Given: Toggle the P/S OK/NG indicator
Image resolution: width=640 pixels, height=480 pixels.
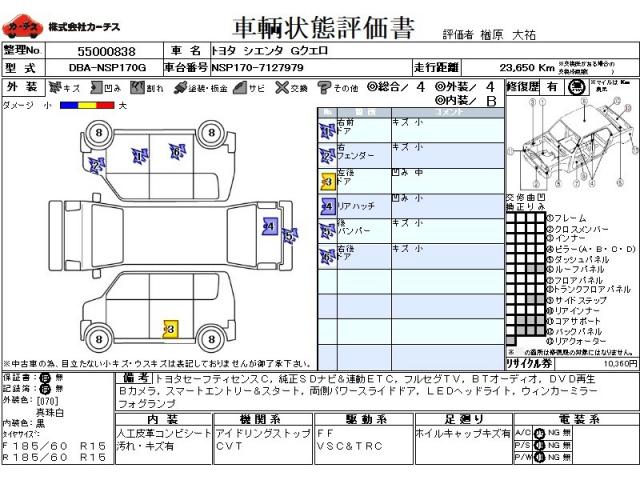Looking at the screenshot, I should pyautogui.click(x=540, y=446).
